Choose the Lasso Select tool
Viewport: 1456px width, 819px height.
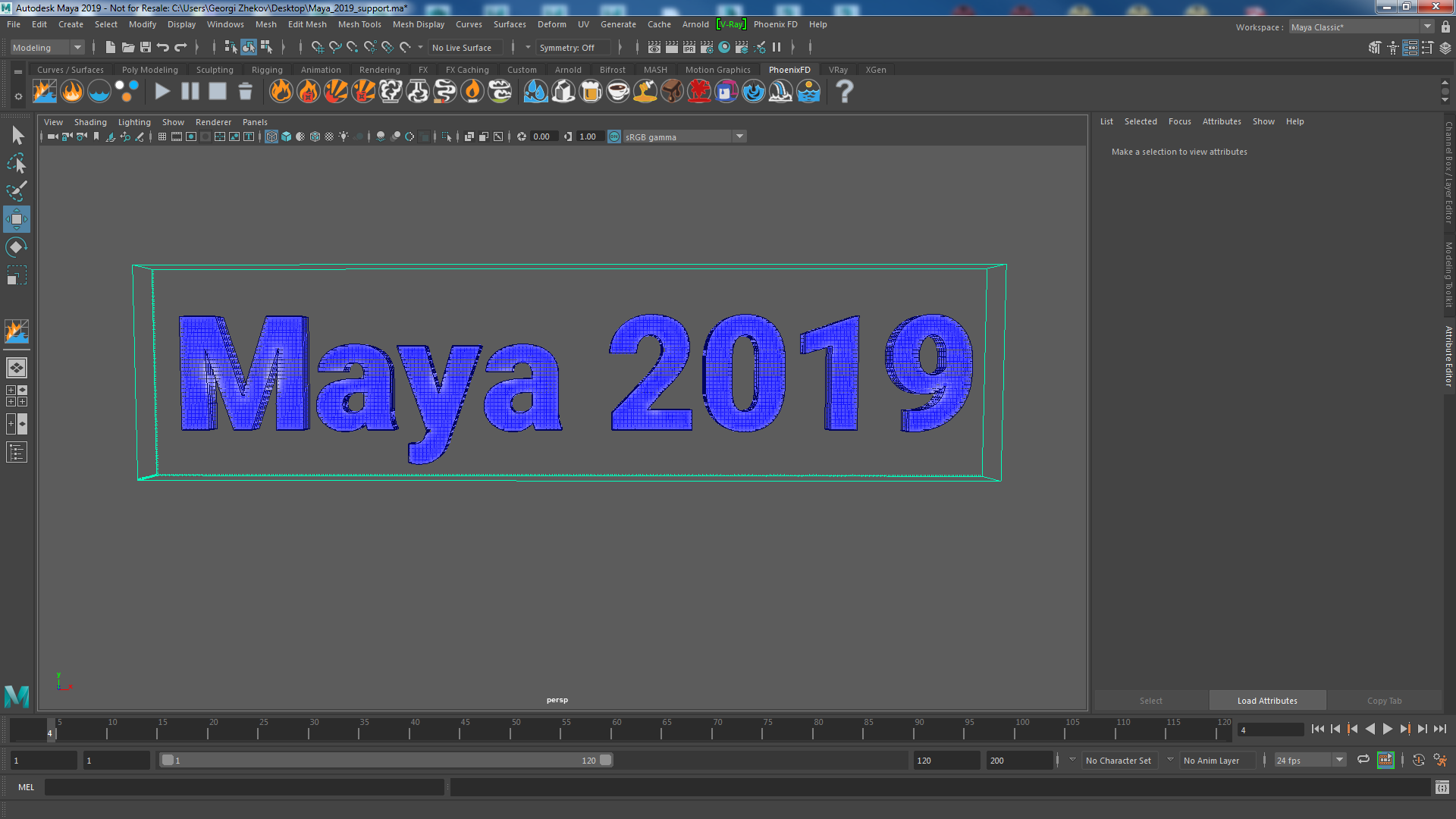tap(17, 163)
